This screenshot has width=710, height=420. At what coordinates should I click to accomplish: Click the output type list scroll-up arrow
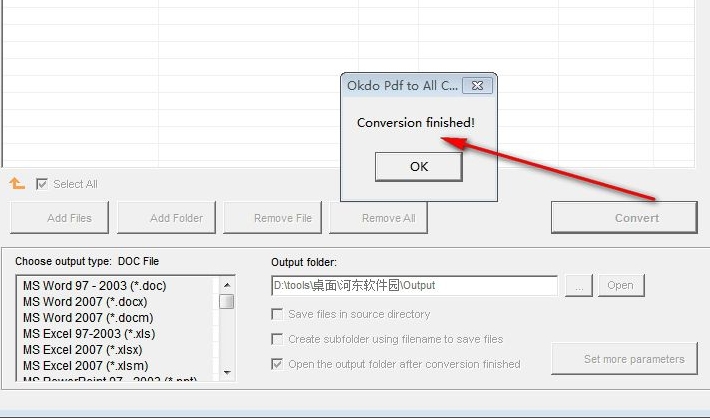pos(227,285)
